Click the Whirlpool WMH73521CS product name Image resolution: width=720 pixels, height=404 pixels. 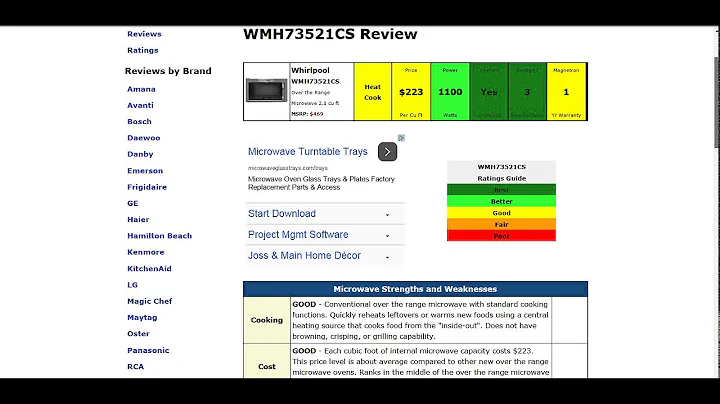pyautogui.click(x=315, y=76)
